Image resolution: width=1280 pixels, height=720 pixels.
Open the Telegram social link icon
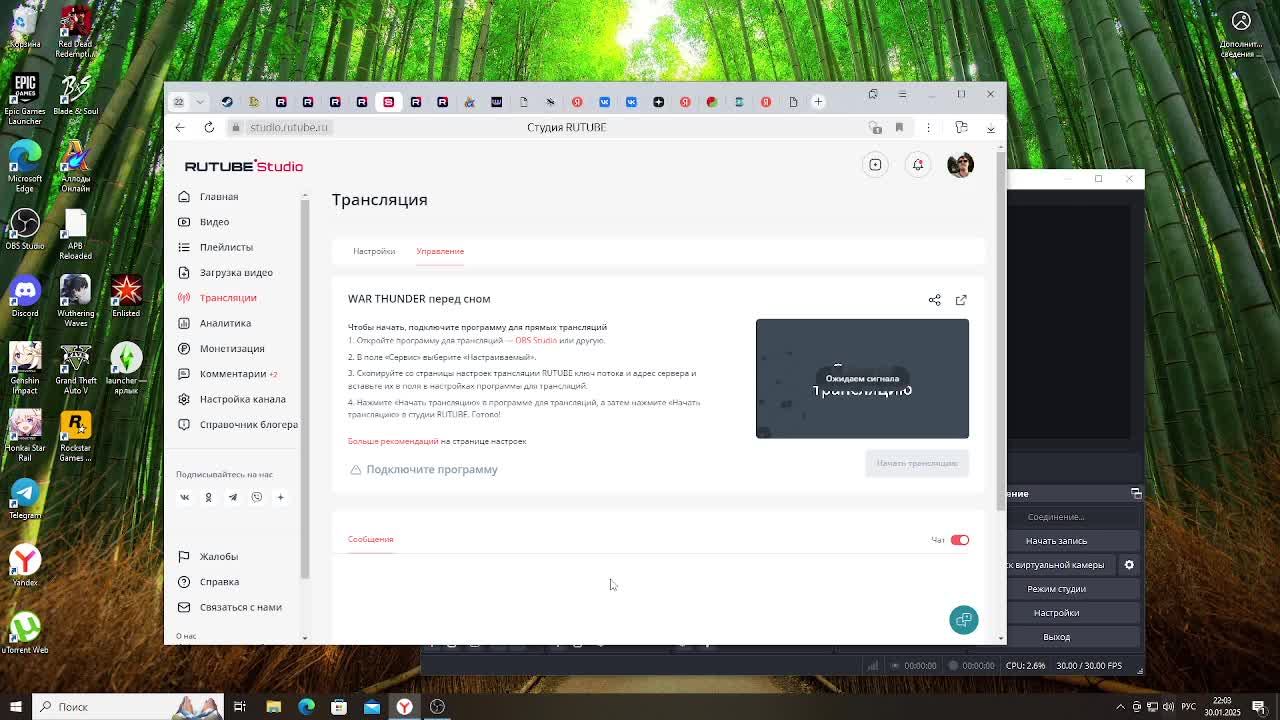(x=233, y=497)
